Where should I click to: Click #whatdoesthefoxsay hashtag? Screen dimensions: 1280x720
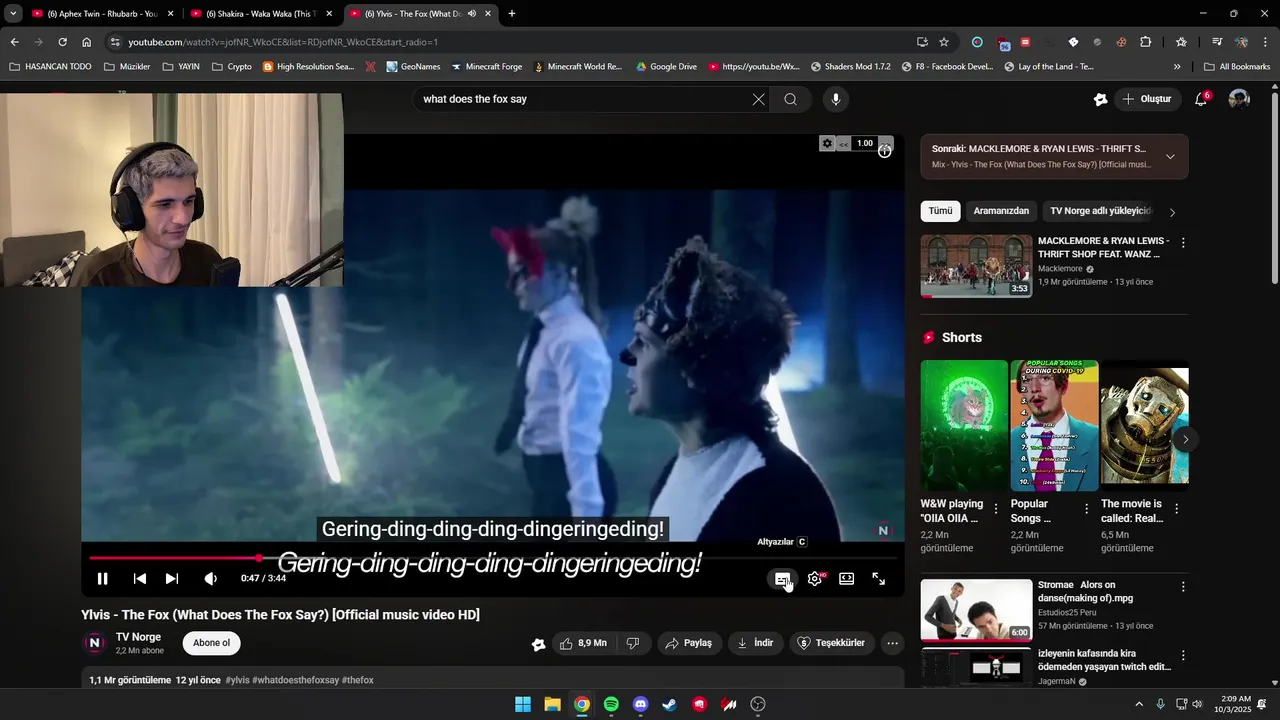coord(295,680)
